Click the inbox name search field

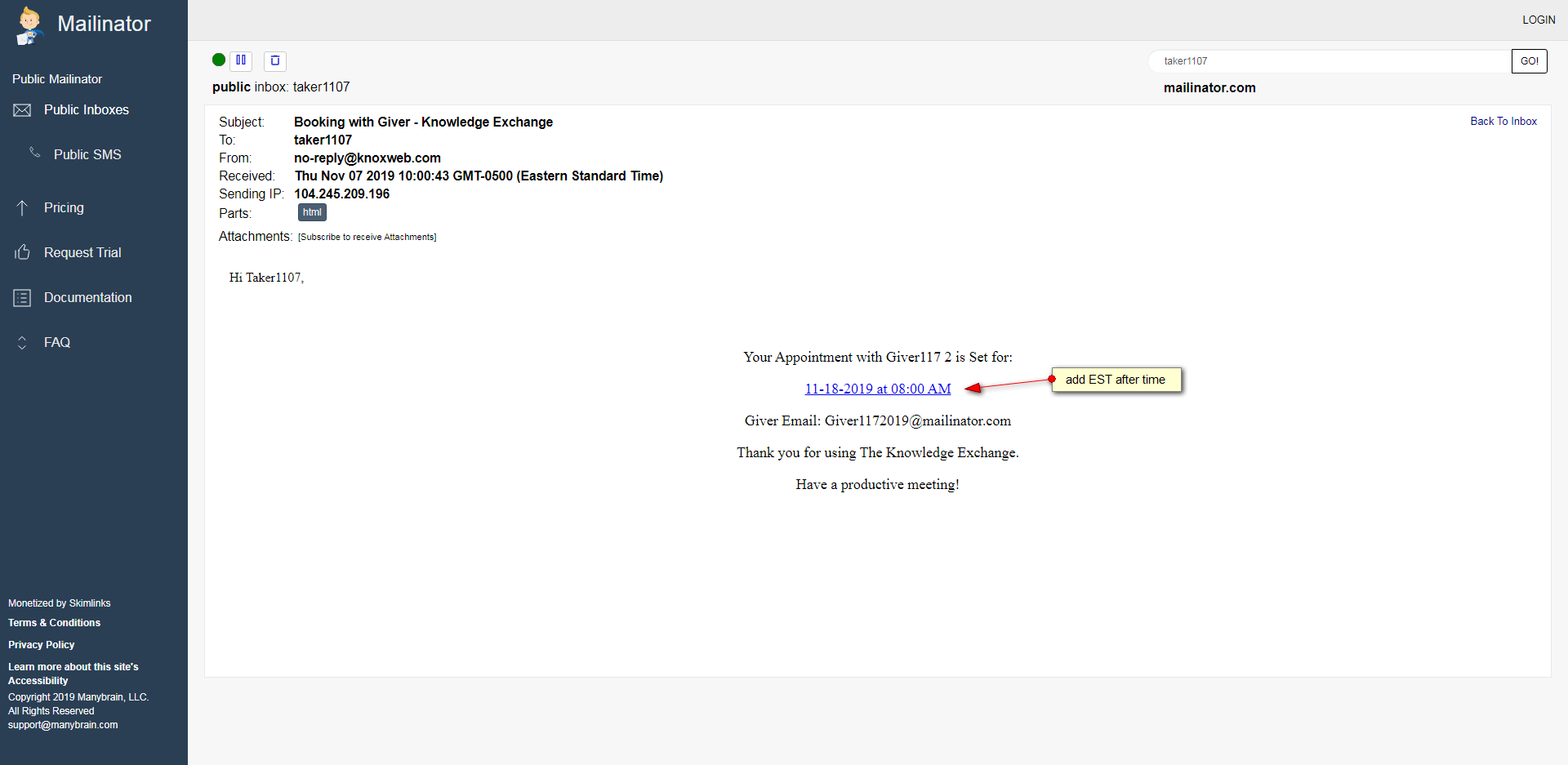(x=1331, y=61)
